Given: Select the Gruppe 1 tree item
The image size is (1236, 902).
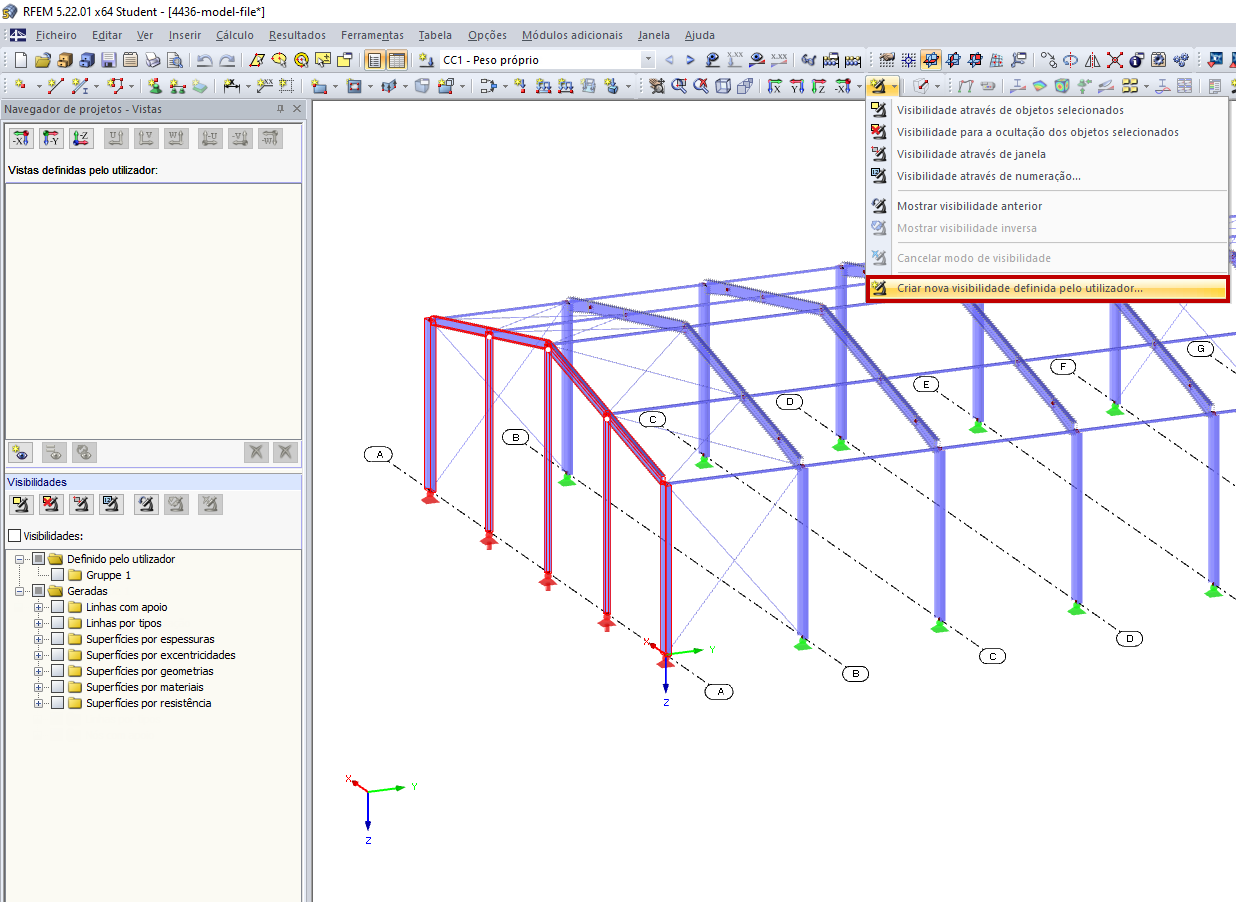Looking at the screenshot, I should pyautogui.click(x=108, y=575).
